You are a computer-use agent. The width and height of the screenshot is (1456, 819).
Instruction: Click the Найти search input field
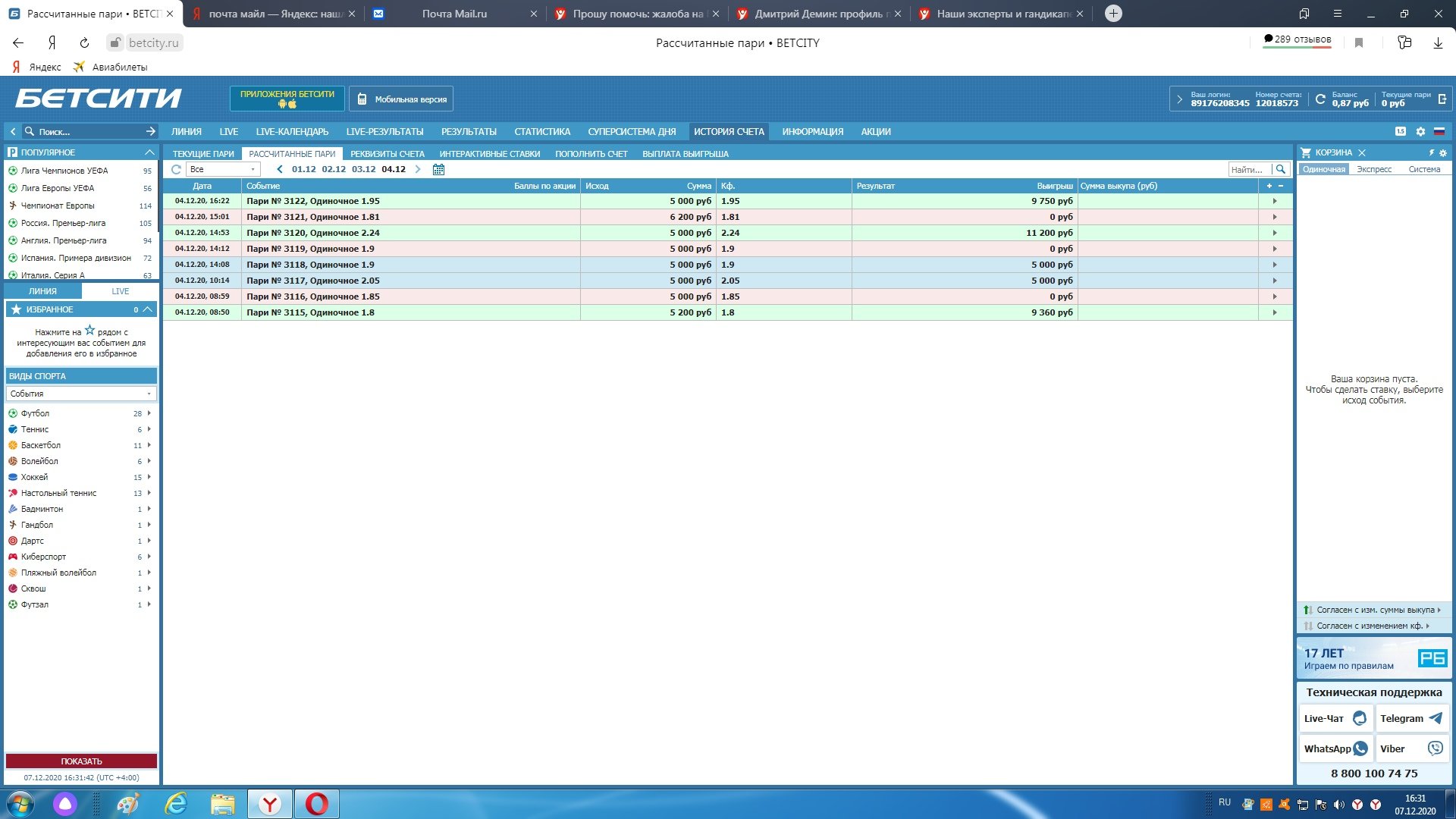click(x=1248, y=169)
